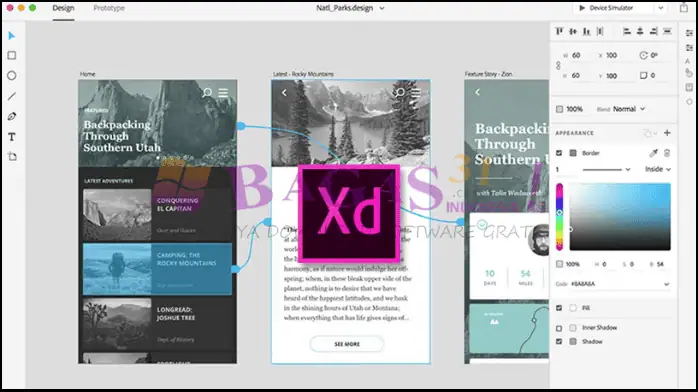Select the Text tool

[x=12, y=137]
